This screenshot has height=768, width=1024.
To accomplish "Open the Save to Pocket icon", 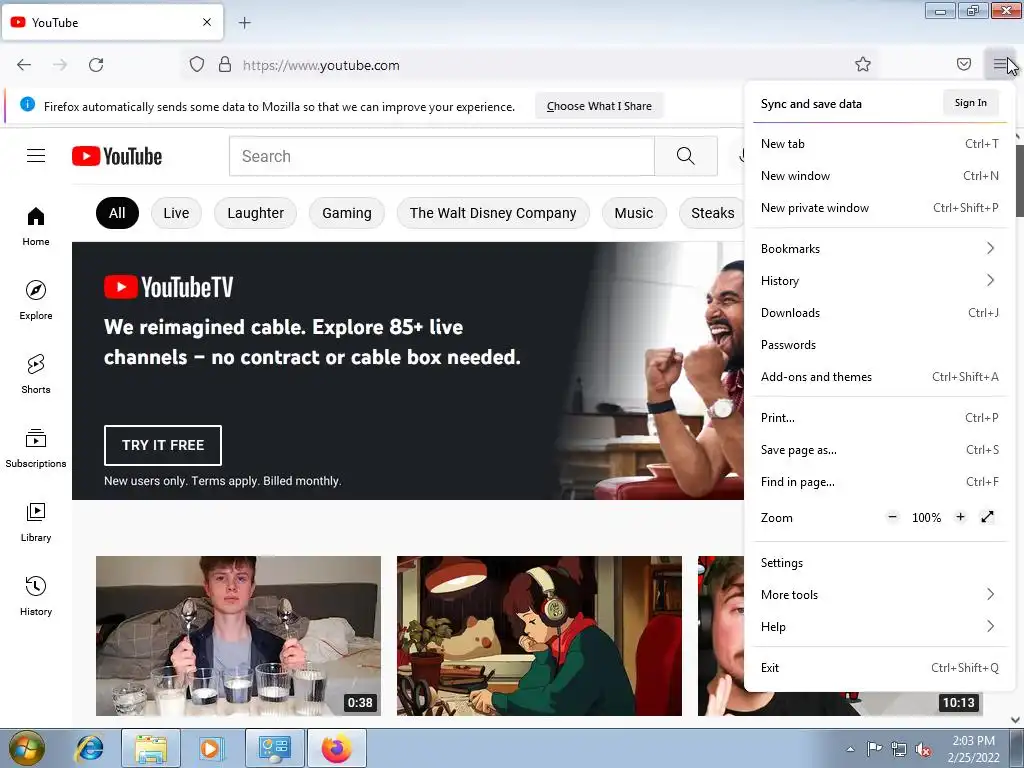I will point(963,64).
